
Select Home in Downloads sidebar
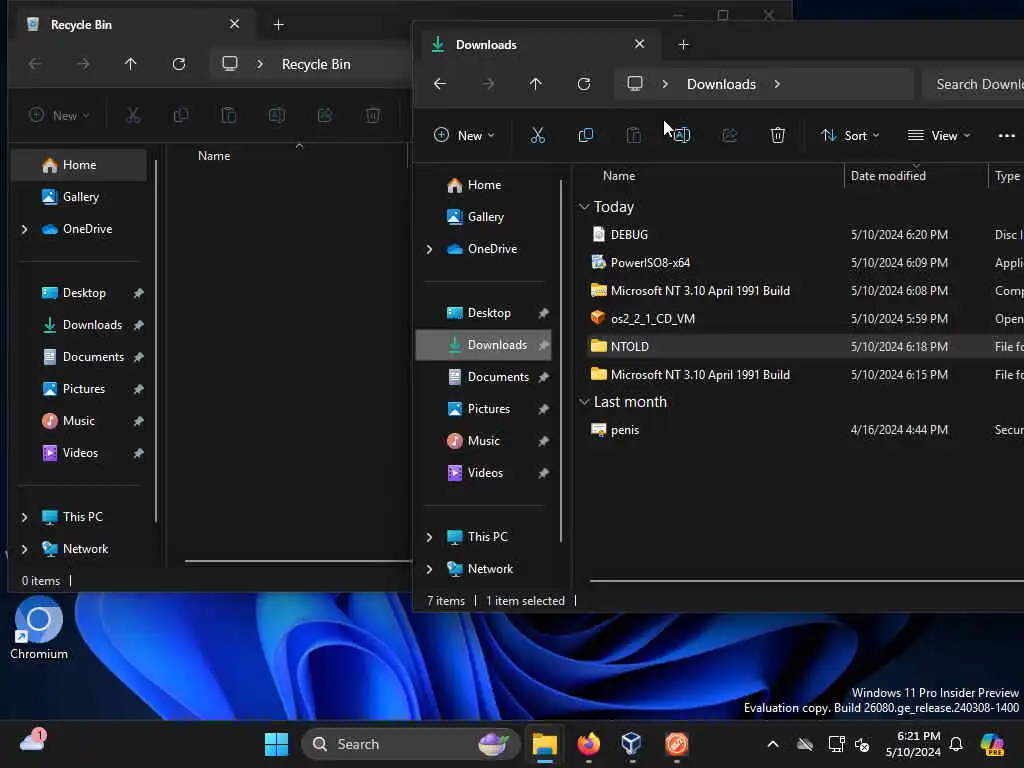click(485, 185)
